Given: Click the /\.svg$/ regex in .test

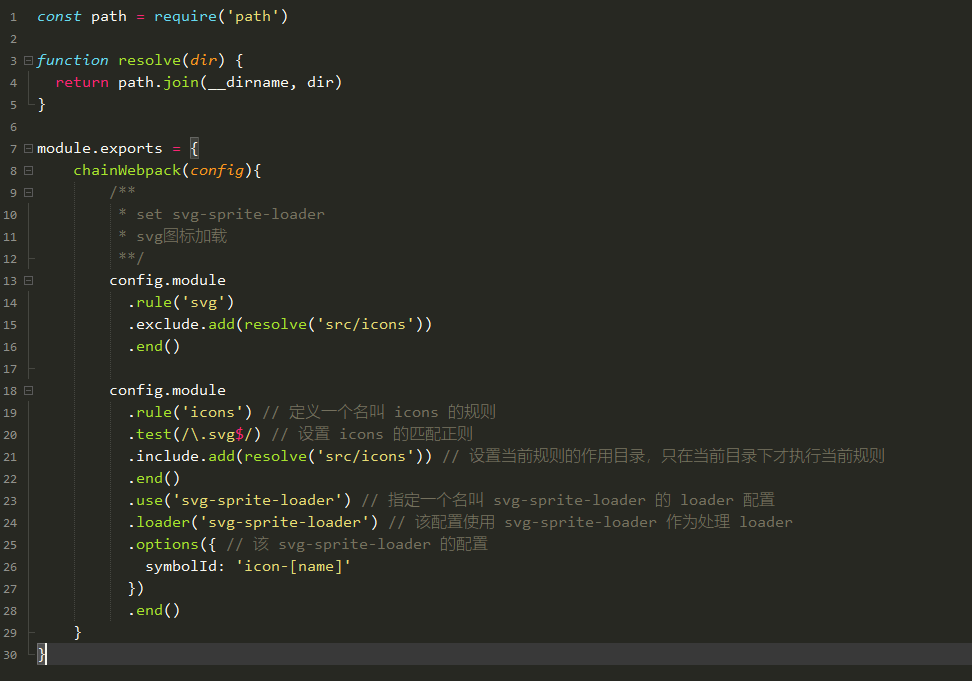Looking at the screenshot, I should [x=217, y=435].
